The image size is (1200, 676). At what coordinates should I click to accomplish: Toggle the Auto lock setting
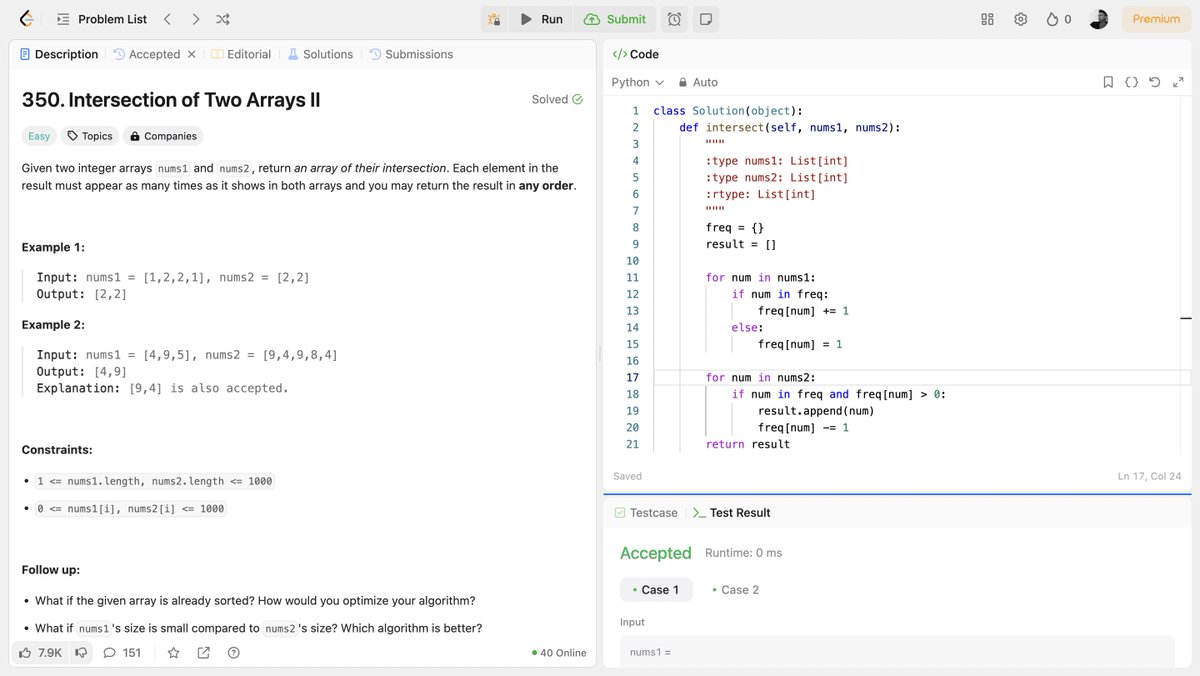tap(698, 82)
